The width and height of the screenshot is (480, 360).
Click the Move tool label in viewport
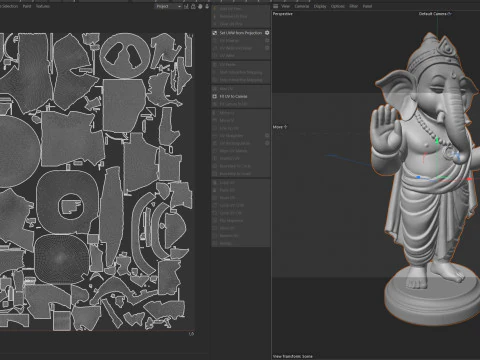click(280, 127)
